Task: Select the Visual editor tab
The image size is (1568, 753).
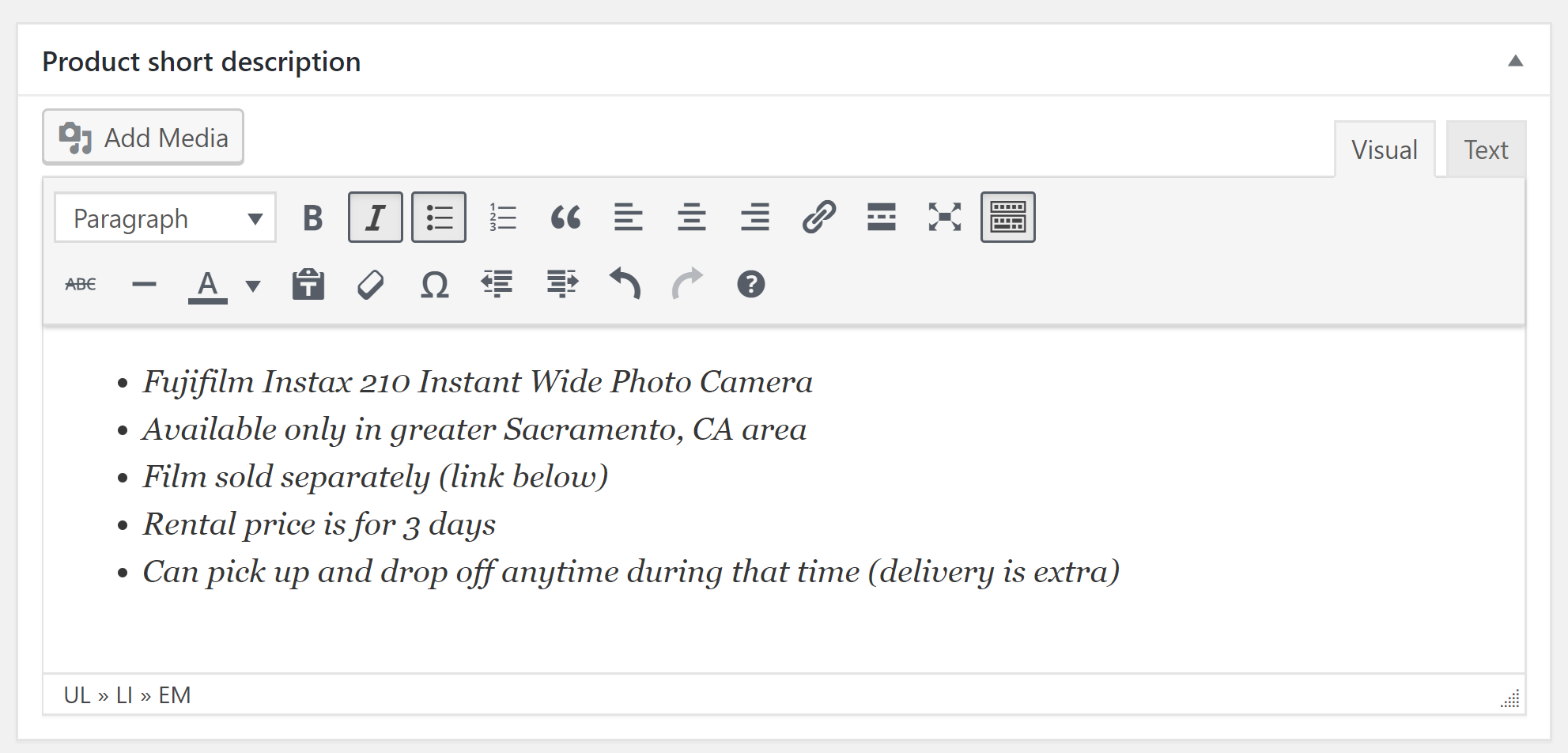Action: [1384, 150]
